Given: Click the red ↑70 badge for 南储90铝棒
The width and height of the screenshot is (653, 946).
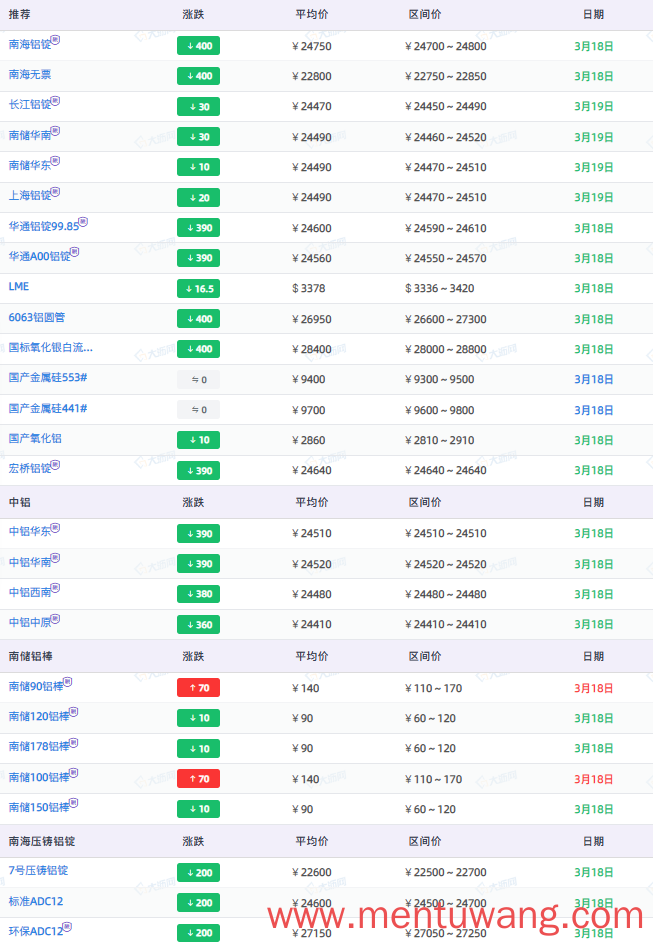Looking at the screenshot, I should (x=199, y=688).
